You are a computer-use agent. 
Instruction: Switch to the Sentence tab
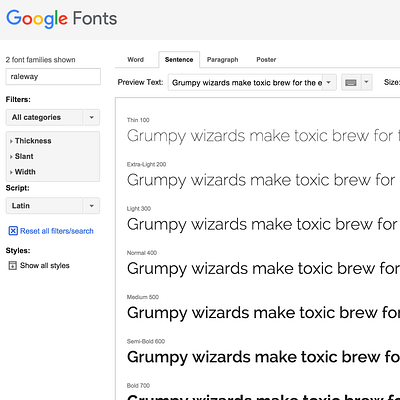(x=179, y=60)
